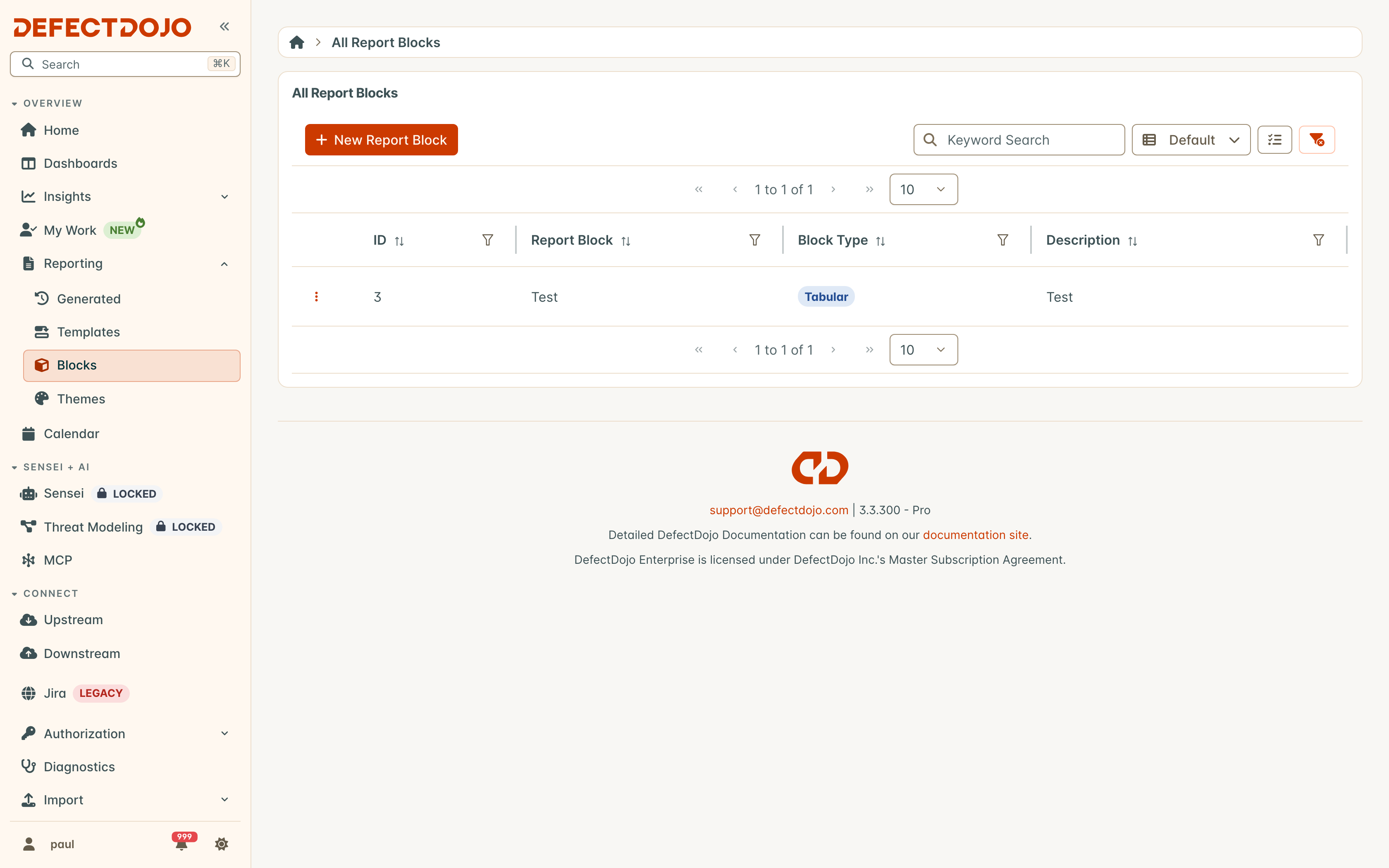Open notifications bell with 999 badge
Screen dimensions: 1389x868
(x=183, y=842)
